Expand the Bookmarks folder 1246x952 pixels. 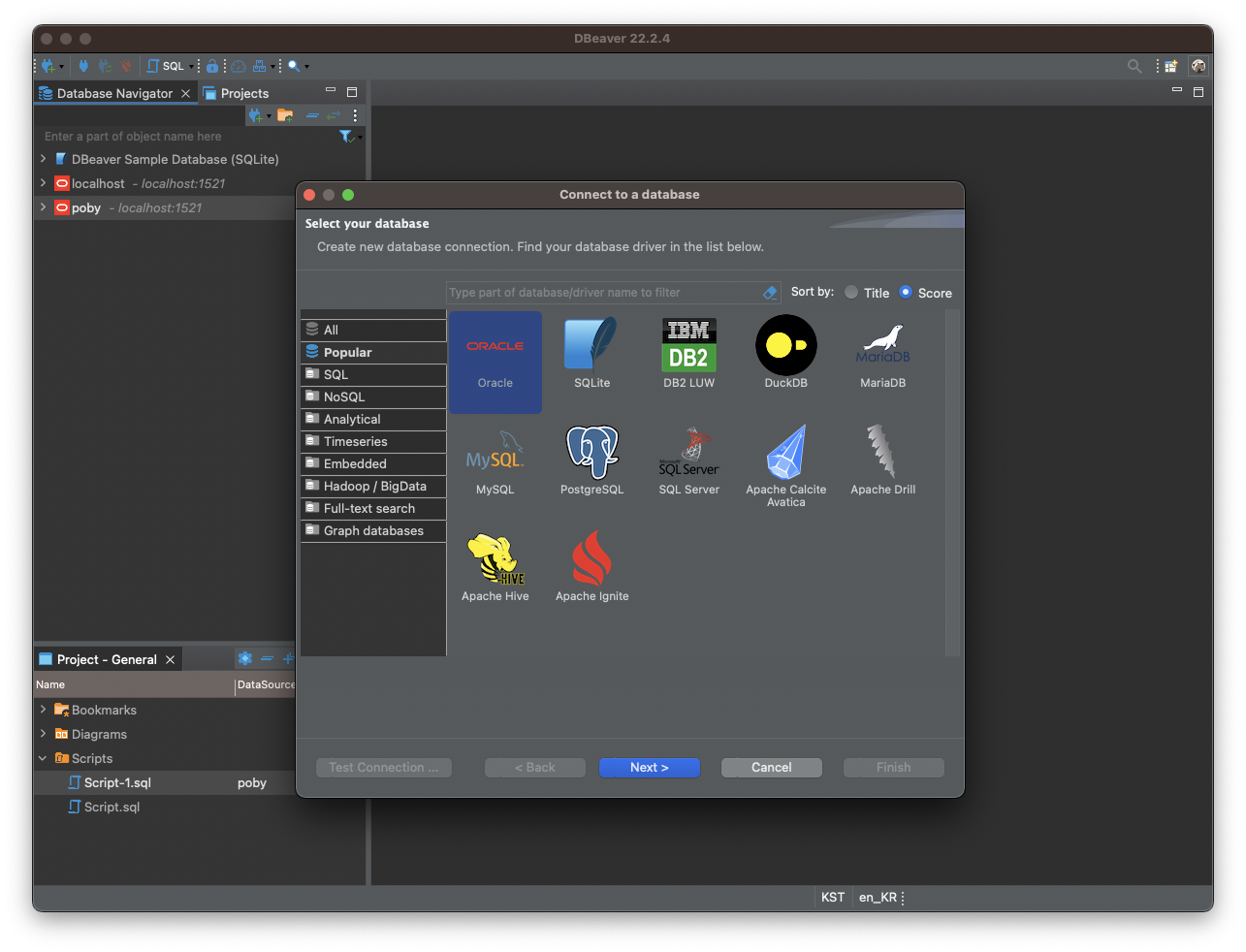point(43,709)
